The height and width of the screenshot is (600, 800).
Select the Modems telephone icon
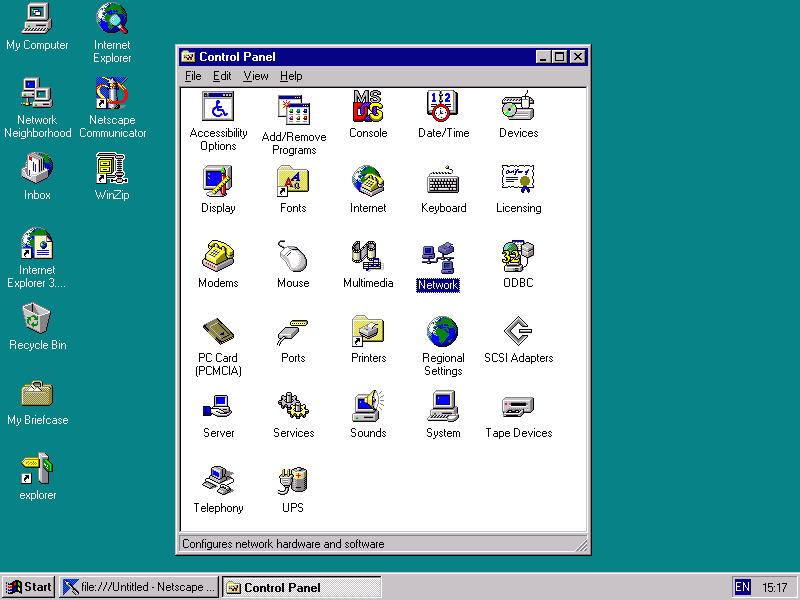[x=218, y=257]
